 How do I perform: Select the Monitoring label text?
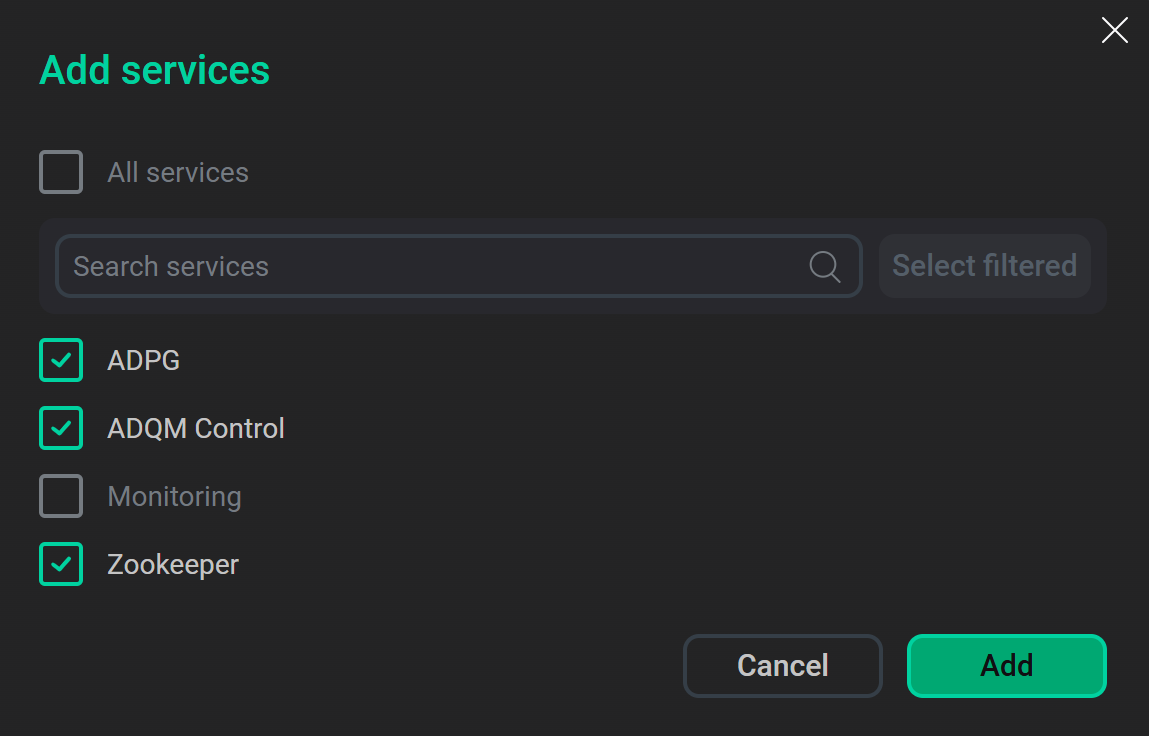(x=174, y=496)
